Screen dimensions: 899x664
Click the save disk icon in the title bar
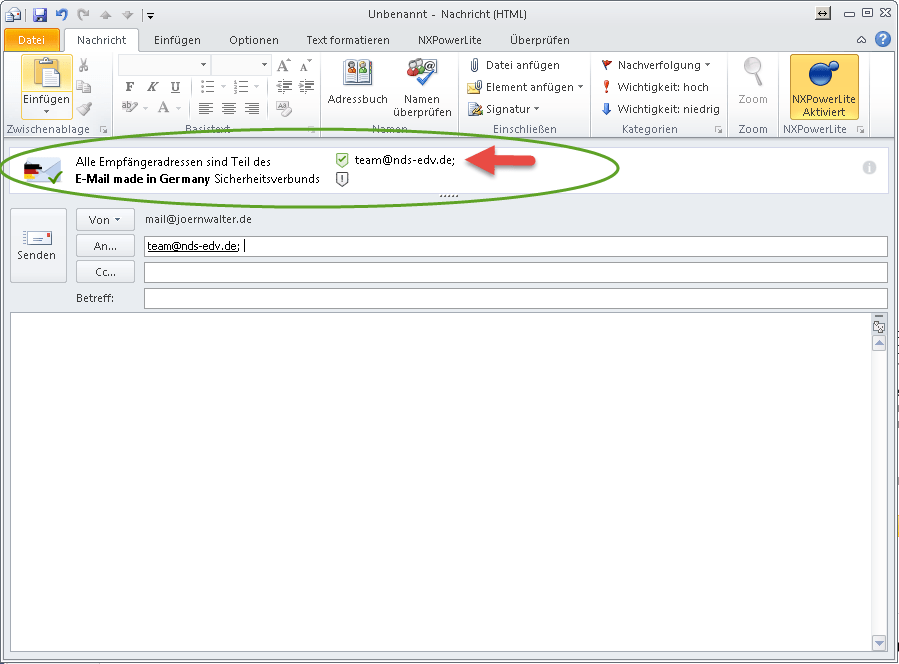40,14
